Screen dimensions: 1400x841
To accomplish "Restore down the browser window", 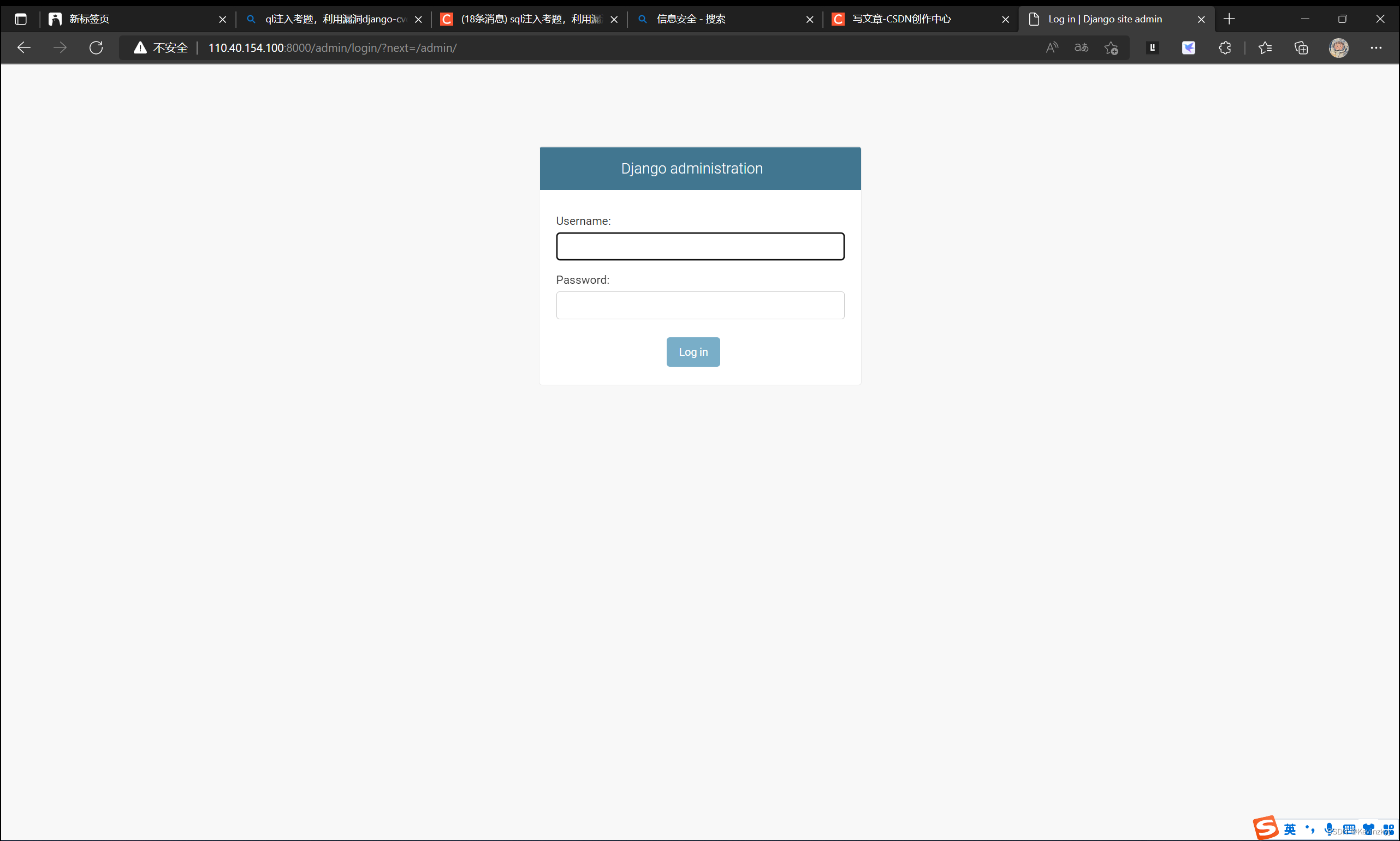I will (x=1342, y=19).
